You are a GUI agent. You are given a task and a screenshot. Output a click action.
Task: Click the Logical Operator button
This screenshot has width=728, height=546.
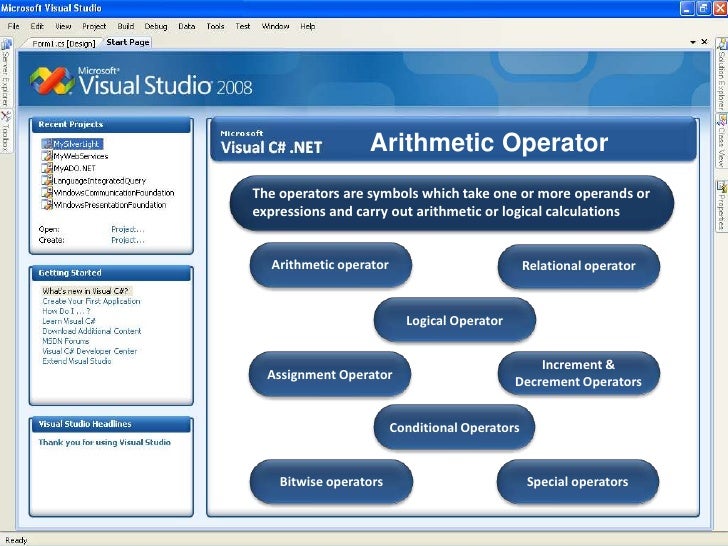tap(455, 320)
